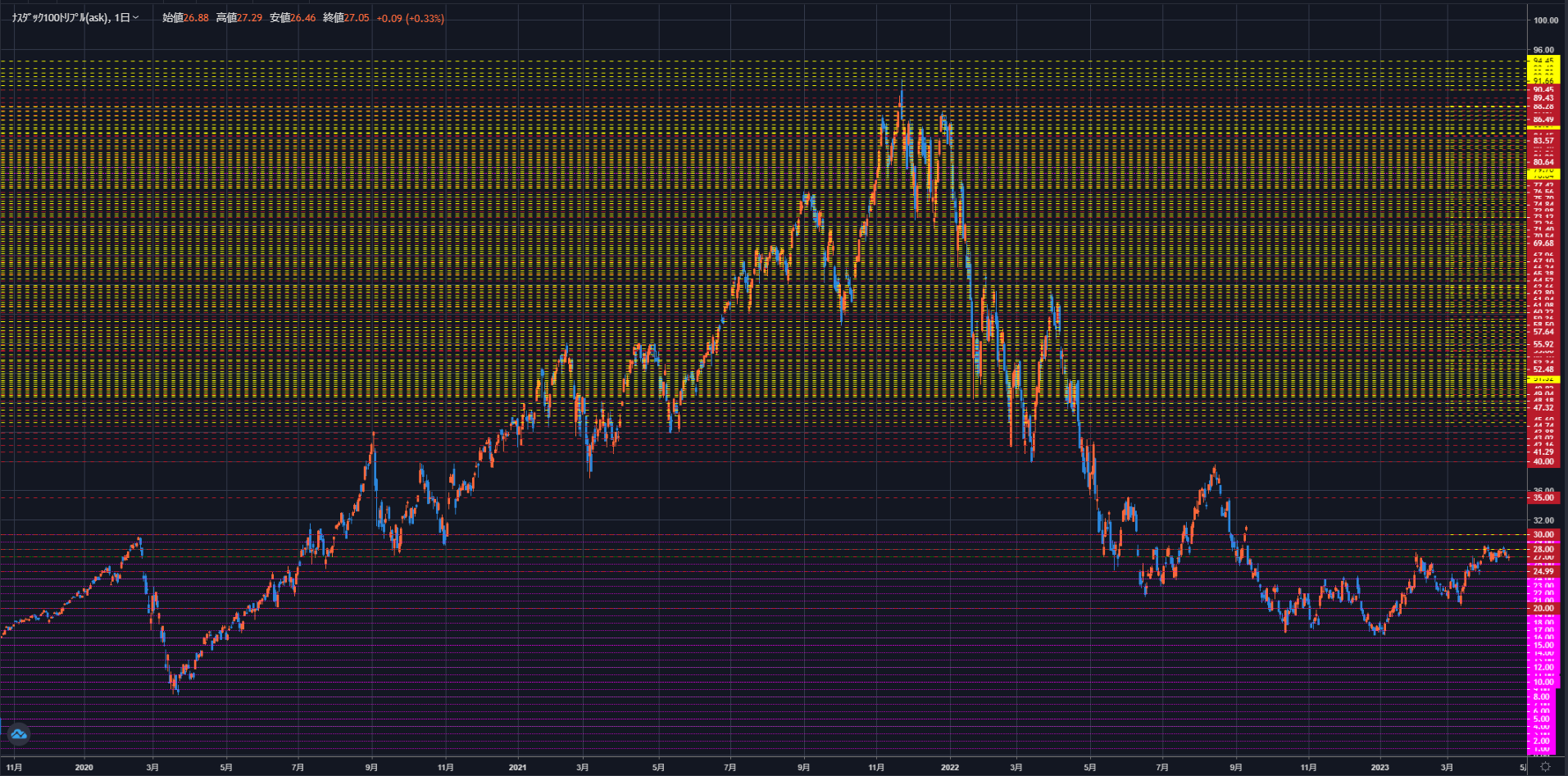Image resolution: width=1568 pixels, height=776 pixels.
Task: Select the 69.68 price level label
Action: pos(1543,243)
